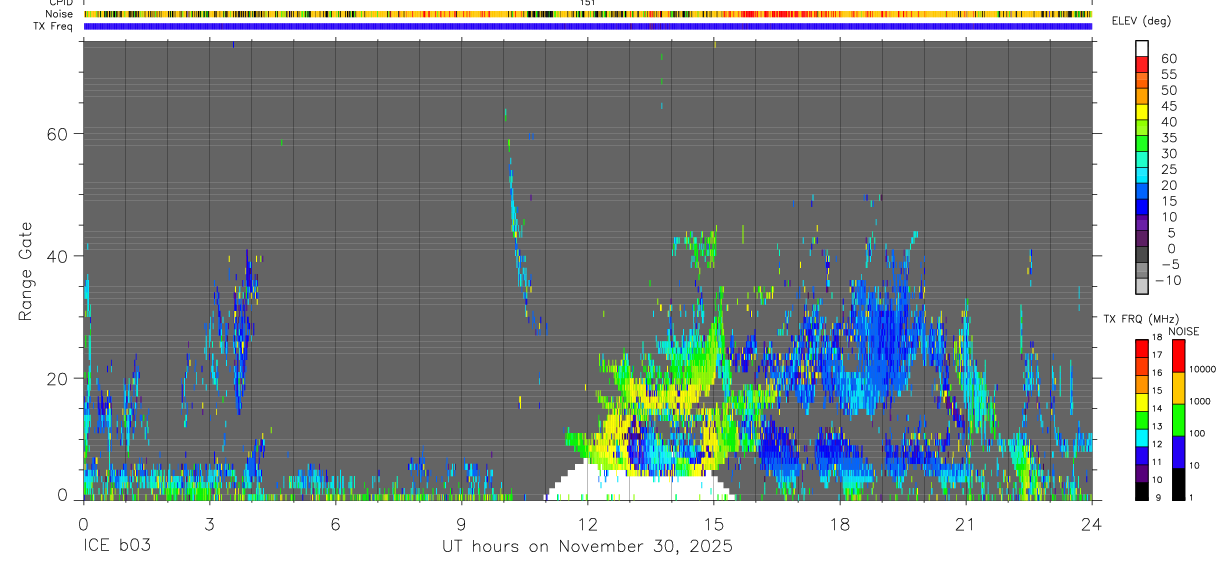
Task: Click the 15 tick label on time axis
Action: [x=714, y=523]
